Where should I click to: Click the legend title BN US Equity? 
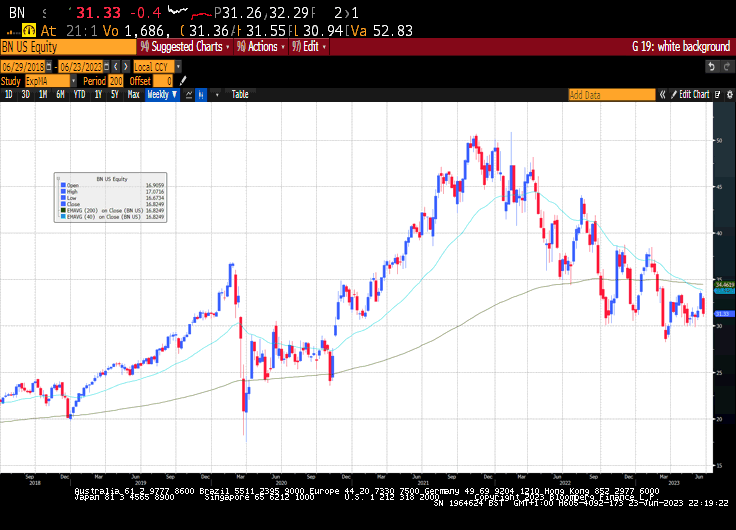pyautogui.click(x=112, y=179)
